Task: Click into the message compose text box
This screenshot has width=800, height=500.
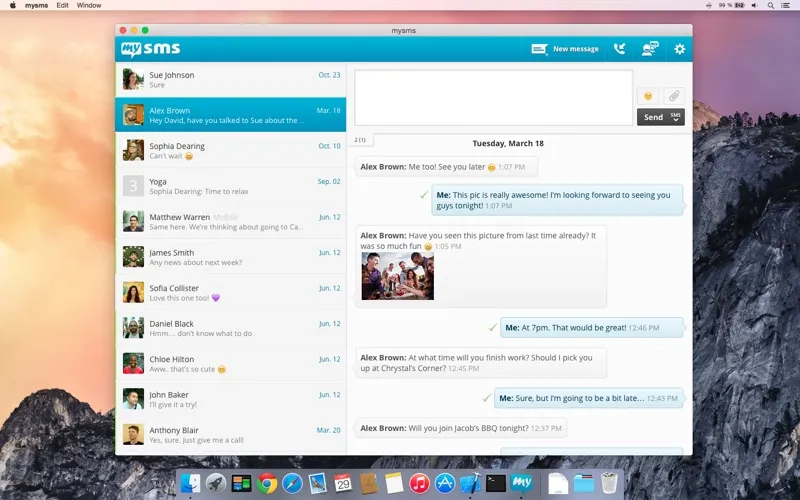Action: click(493, 98)
